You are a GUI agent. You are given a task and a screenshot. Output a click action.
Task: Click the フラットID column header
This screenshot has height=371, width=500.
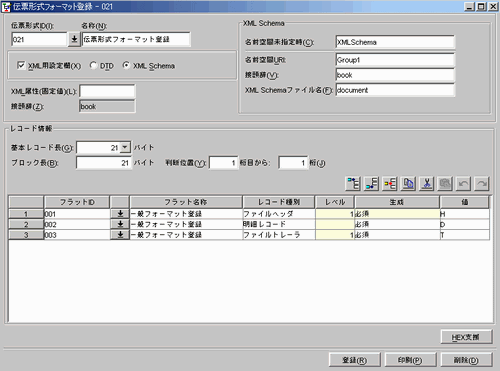(x=77, y=202)
